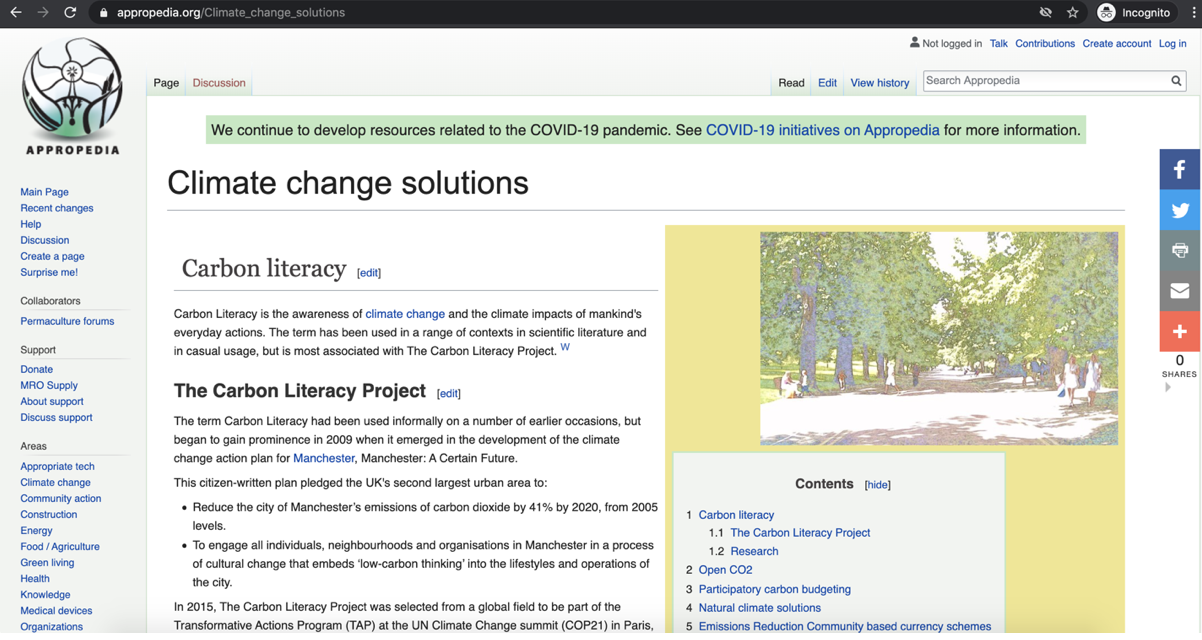Open the View history tab

(879, 83)
